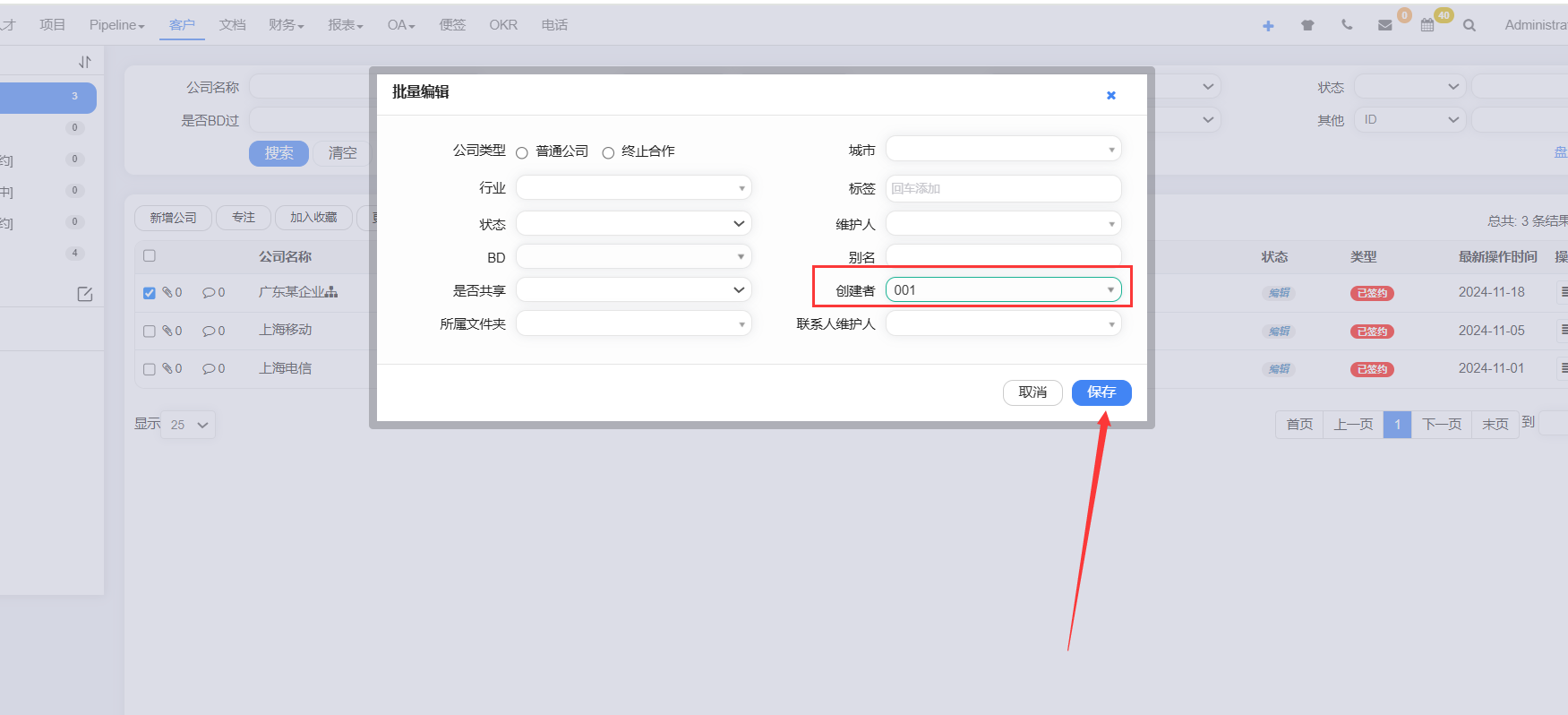
Task: Check the 上海电信 row checkbox
Action: [150, 369]
